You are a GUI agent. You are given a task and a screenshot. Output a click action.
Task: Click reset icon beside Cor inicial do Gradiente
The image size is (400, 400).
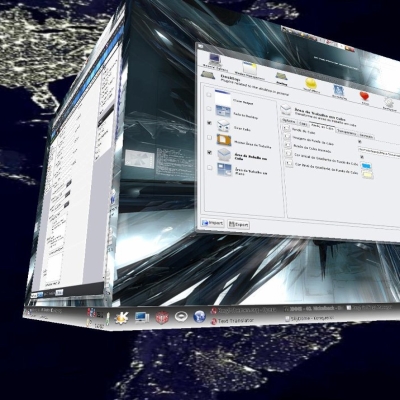point(288,154)
